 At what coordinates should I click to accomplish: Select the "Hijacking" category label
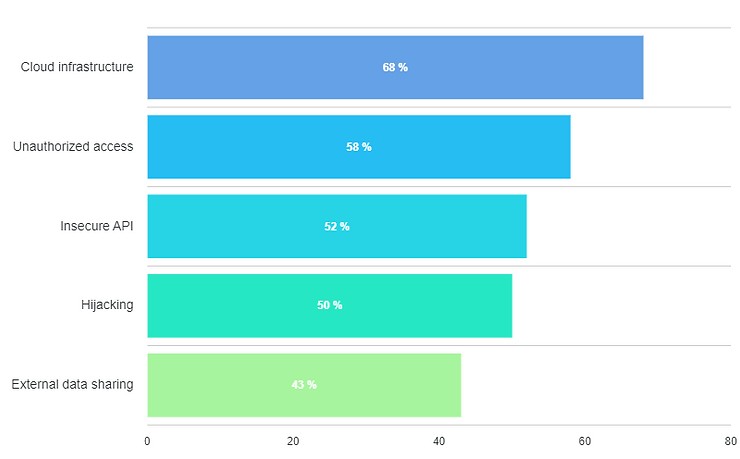pos(107,305)
